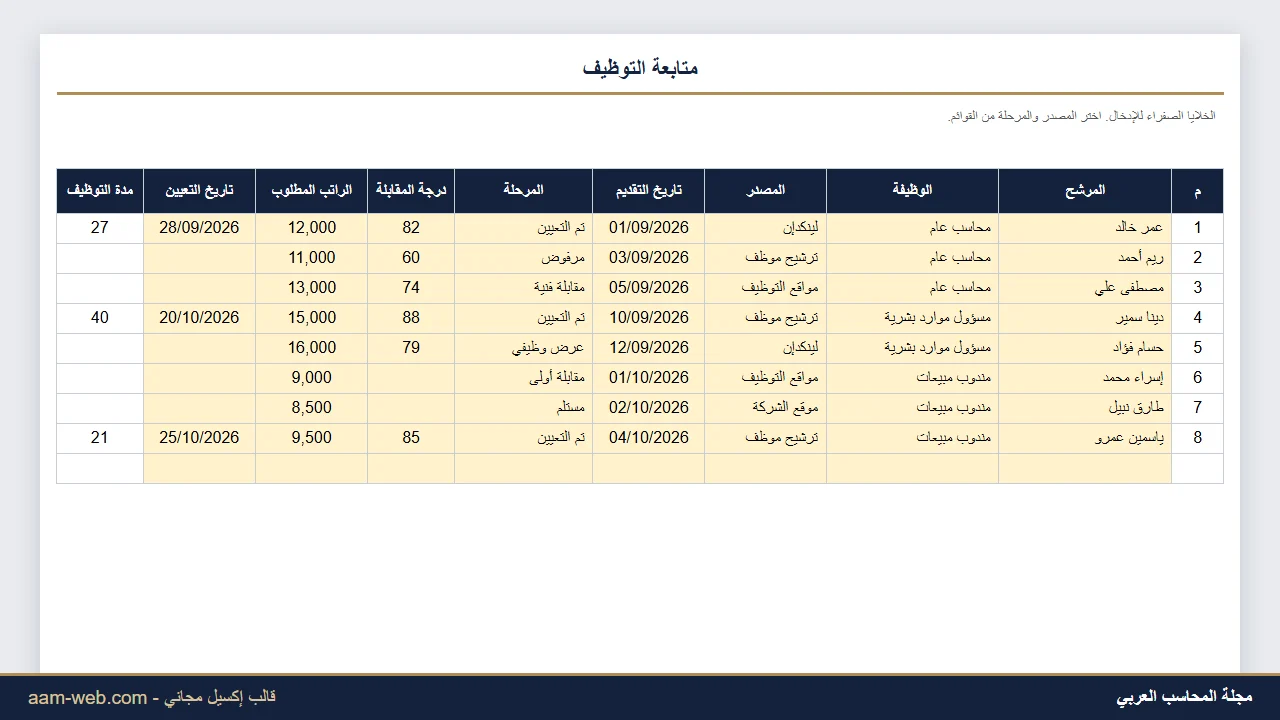Click the aam-web.com link in the footer
This screenshot has width=1280, height=720.
[x=87, y=698]
